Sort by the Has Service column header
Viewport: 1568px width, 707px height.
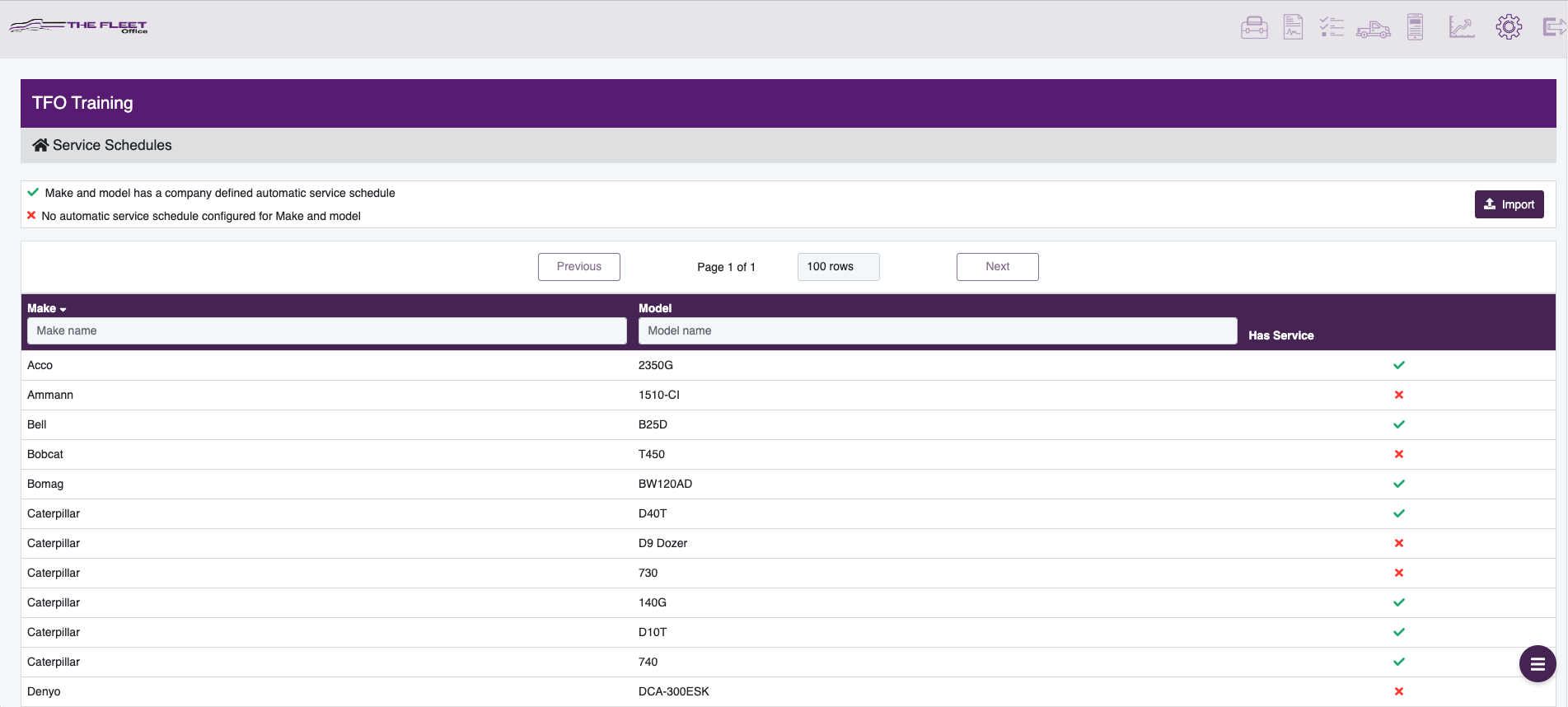click(1280, 335)
